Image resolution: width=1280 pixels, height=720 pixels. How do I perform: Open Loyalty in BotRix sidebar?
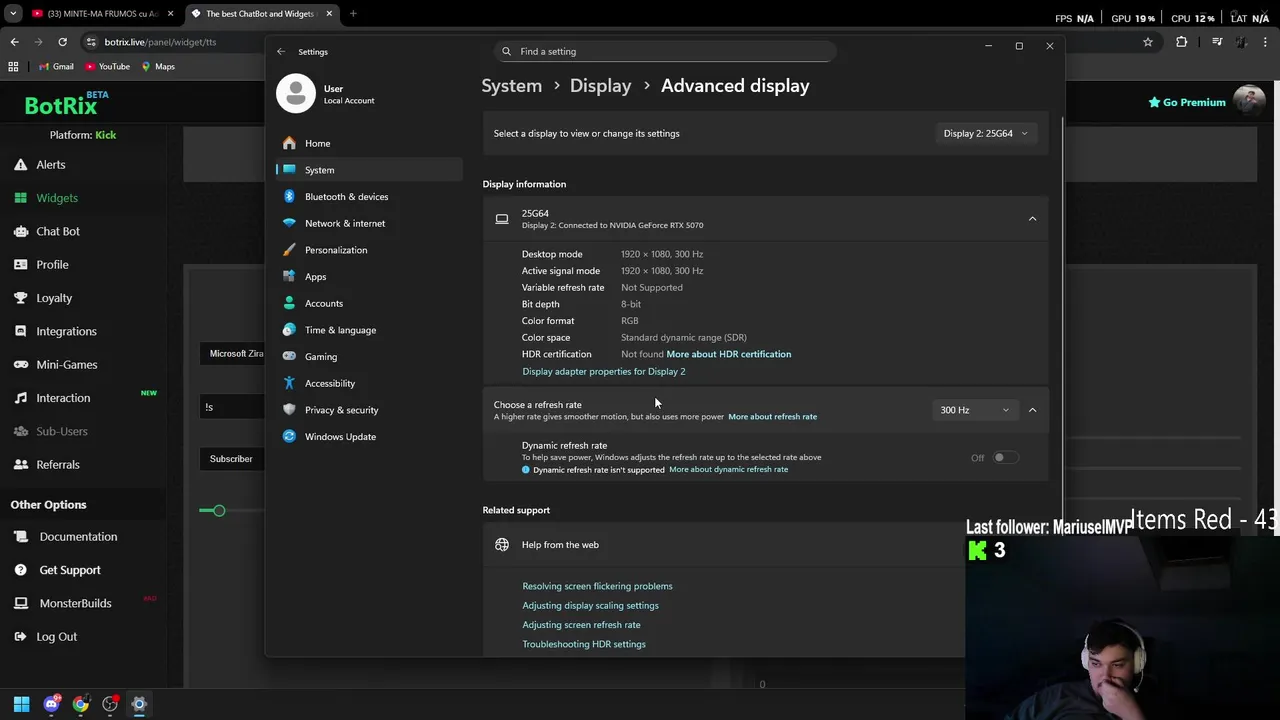pos(54,298)
